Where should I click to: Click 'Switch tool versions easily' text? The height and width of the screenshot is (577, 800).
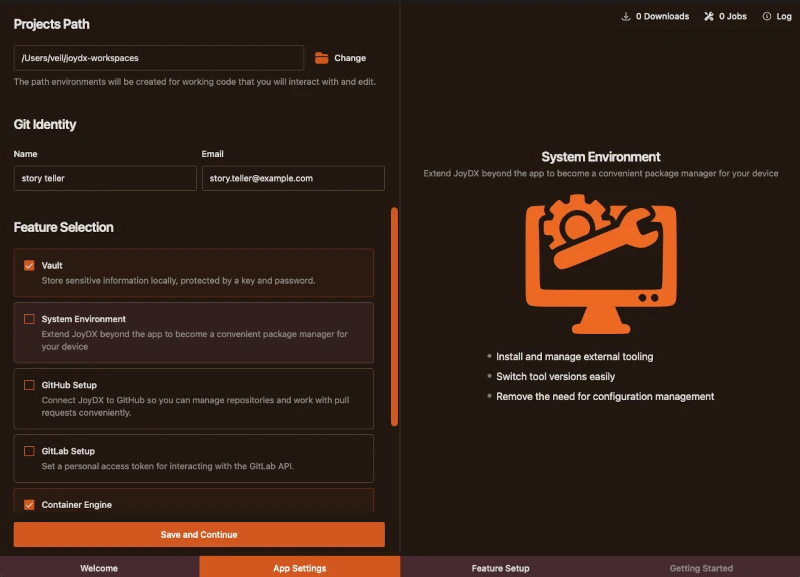(556, 377)
